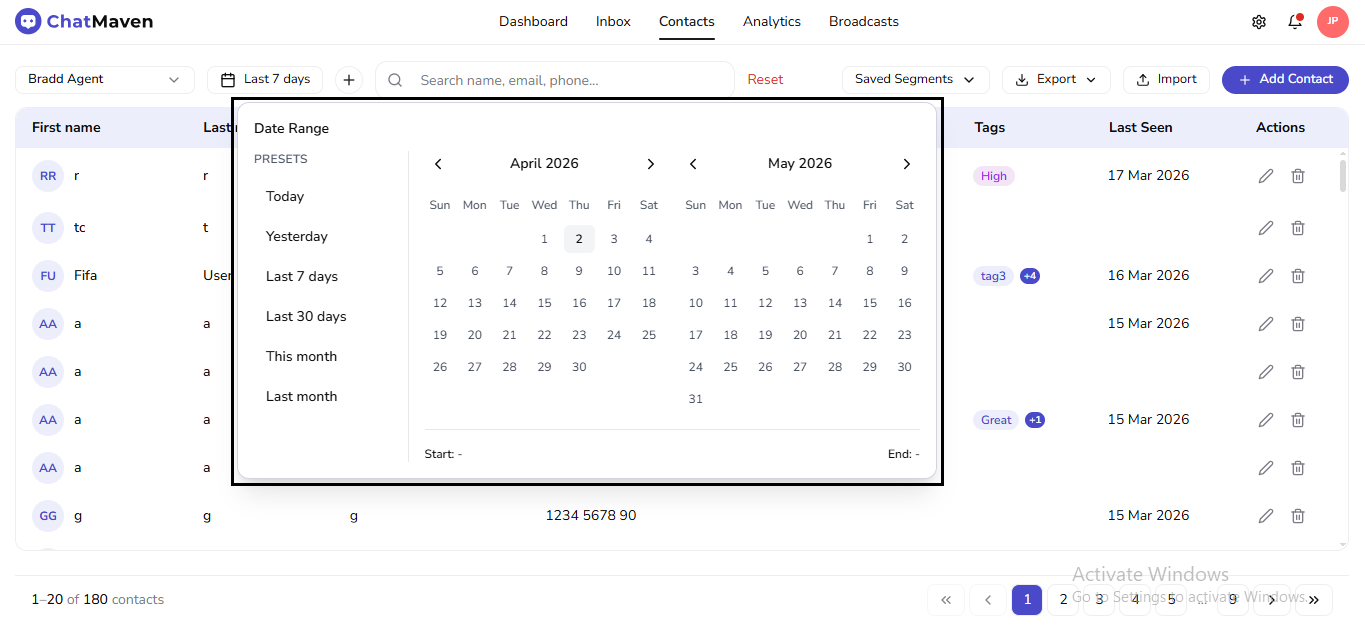Select April 2 in the calendar

point(579,239)
